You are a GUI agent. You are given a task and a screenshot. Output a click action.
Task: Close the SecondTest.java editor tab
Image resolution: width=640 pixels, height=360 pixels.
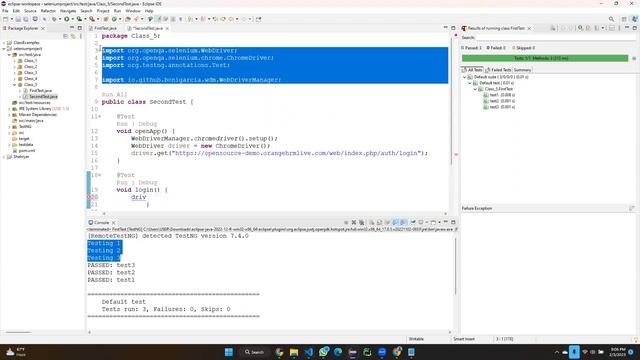(167, 28)
